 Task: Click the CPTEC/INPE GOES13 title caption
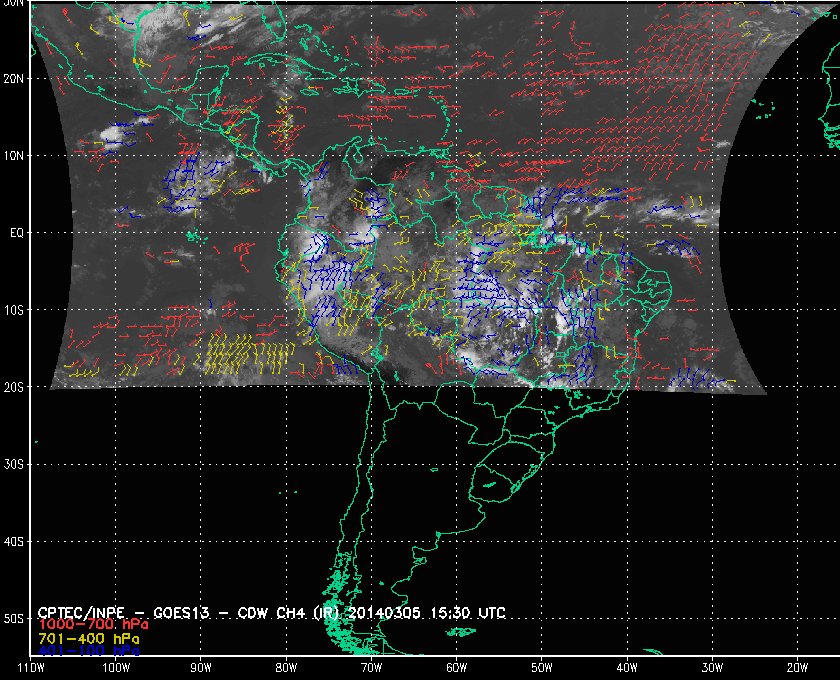click(x=272, y=613)
